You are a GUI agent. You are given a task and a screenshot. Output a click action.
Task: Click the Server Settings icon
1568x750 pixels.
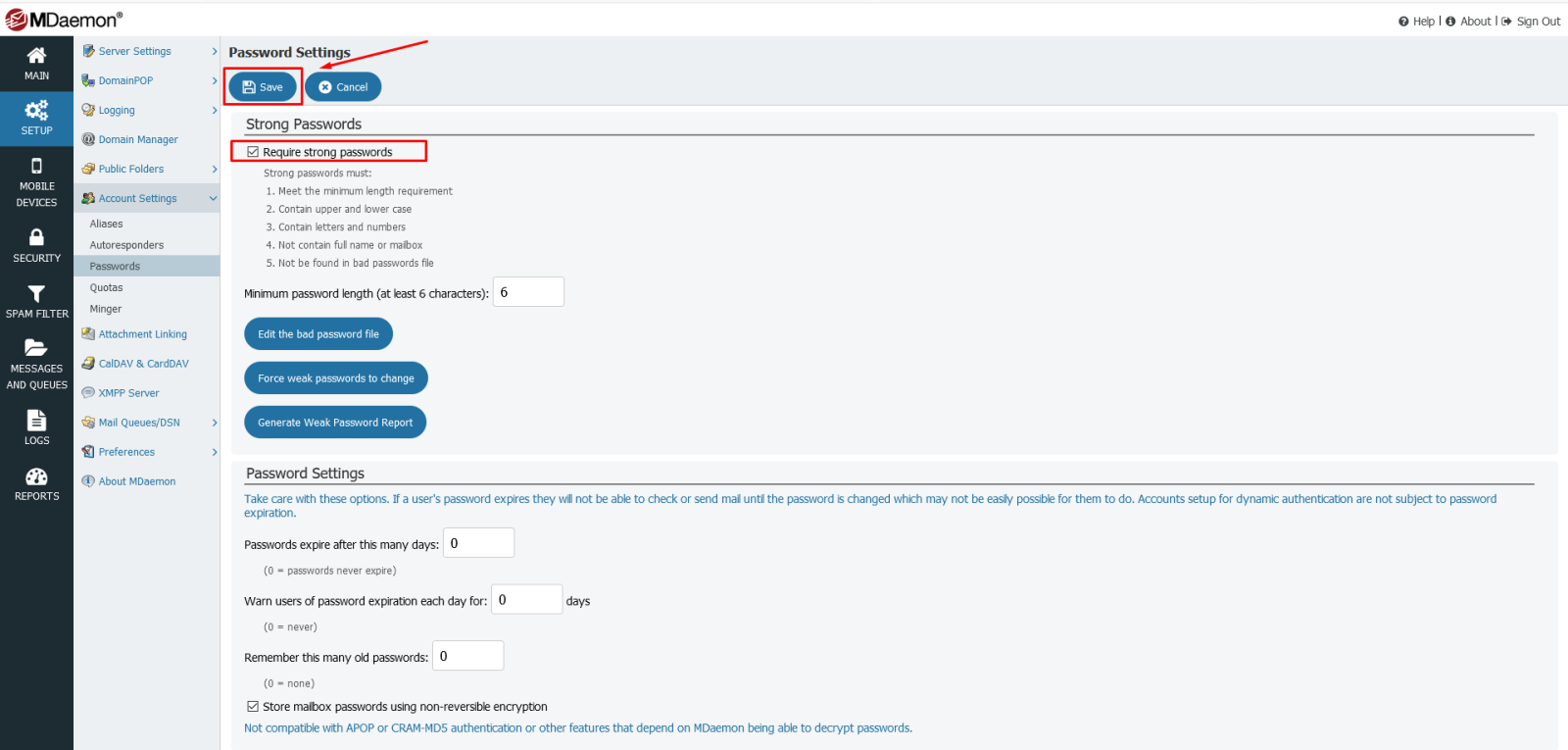(x=88, y=51)
